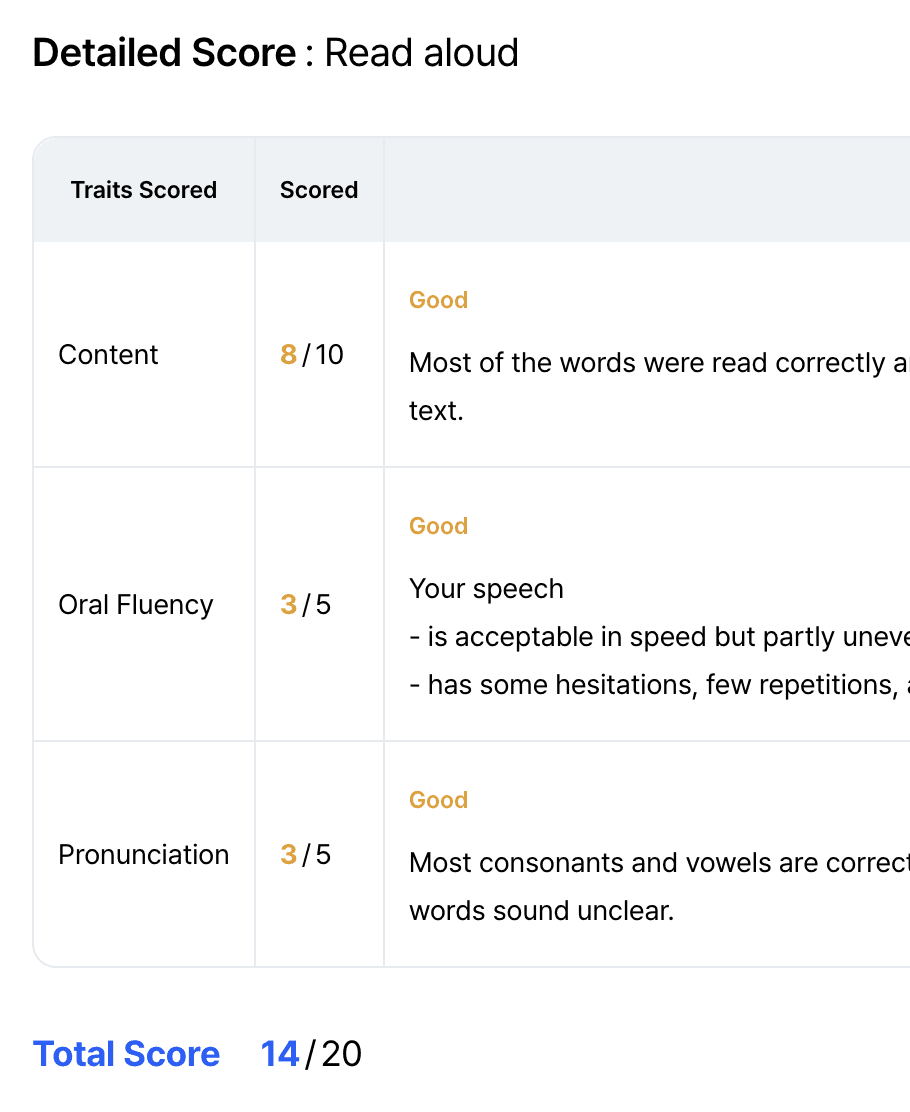Click the Total Score label

126,1054
